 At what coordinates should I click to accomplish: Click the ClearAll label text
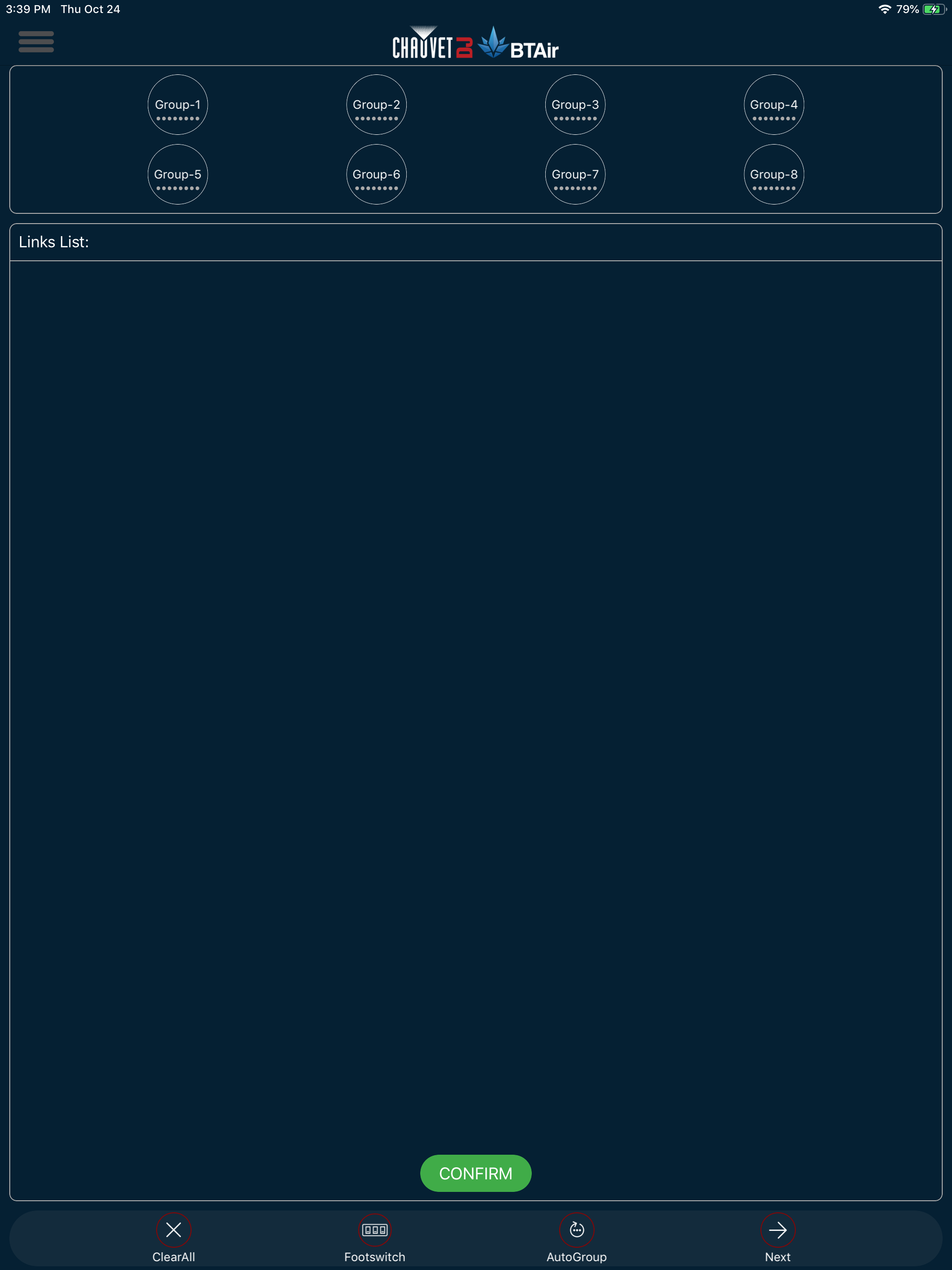click(173, 1257)
